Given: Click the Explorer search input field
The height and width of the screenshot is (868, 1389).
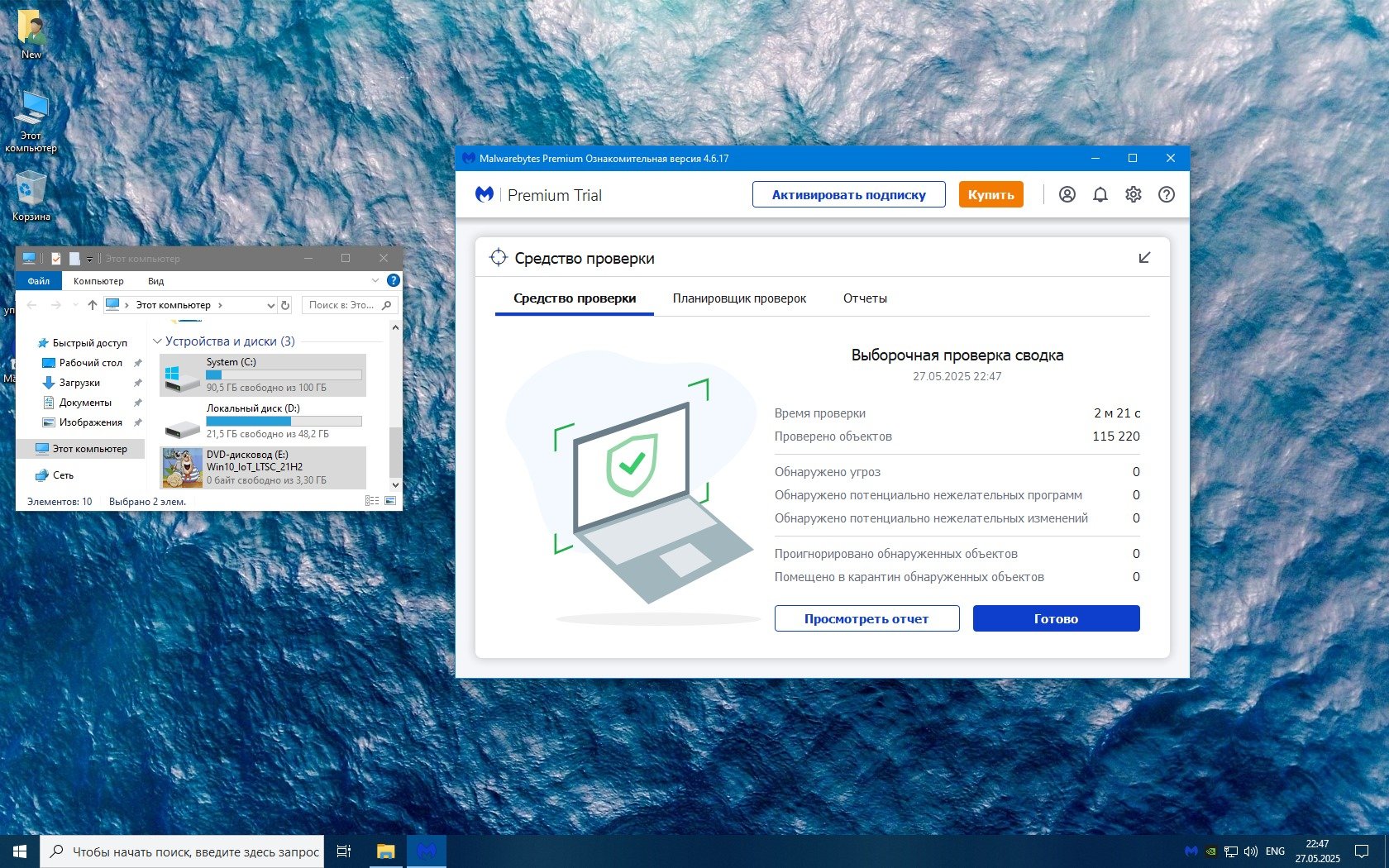Looking at the screenshot, I should tap(341, 305).
